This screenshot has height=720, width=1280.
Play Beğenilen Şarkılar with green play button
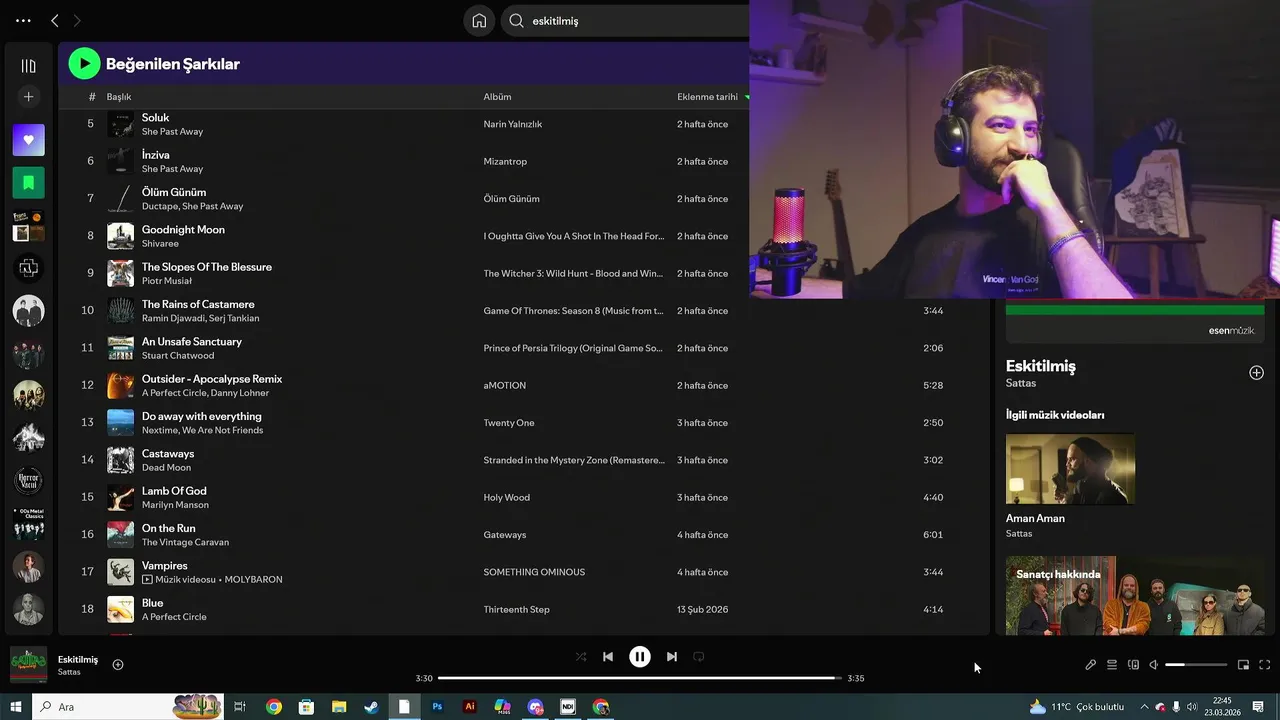pos(84,64)
